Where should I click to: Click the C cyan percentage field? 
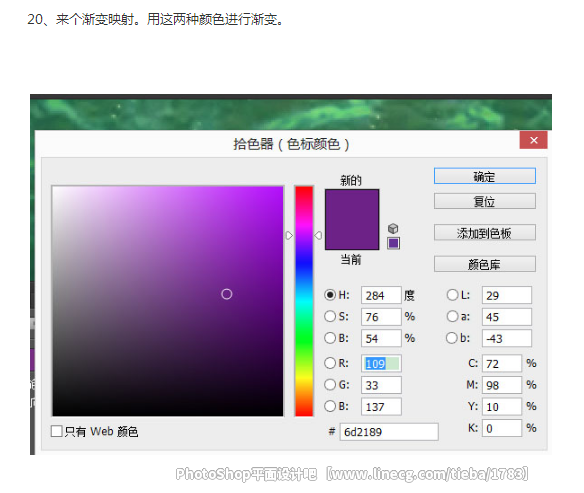click(502, 363)
